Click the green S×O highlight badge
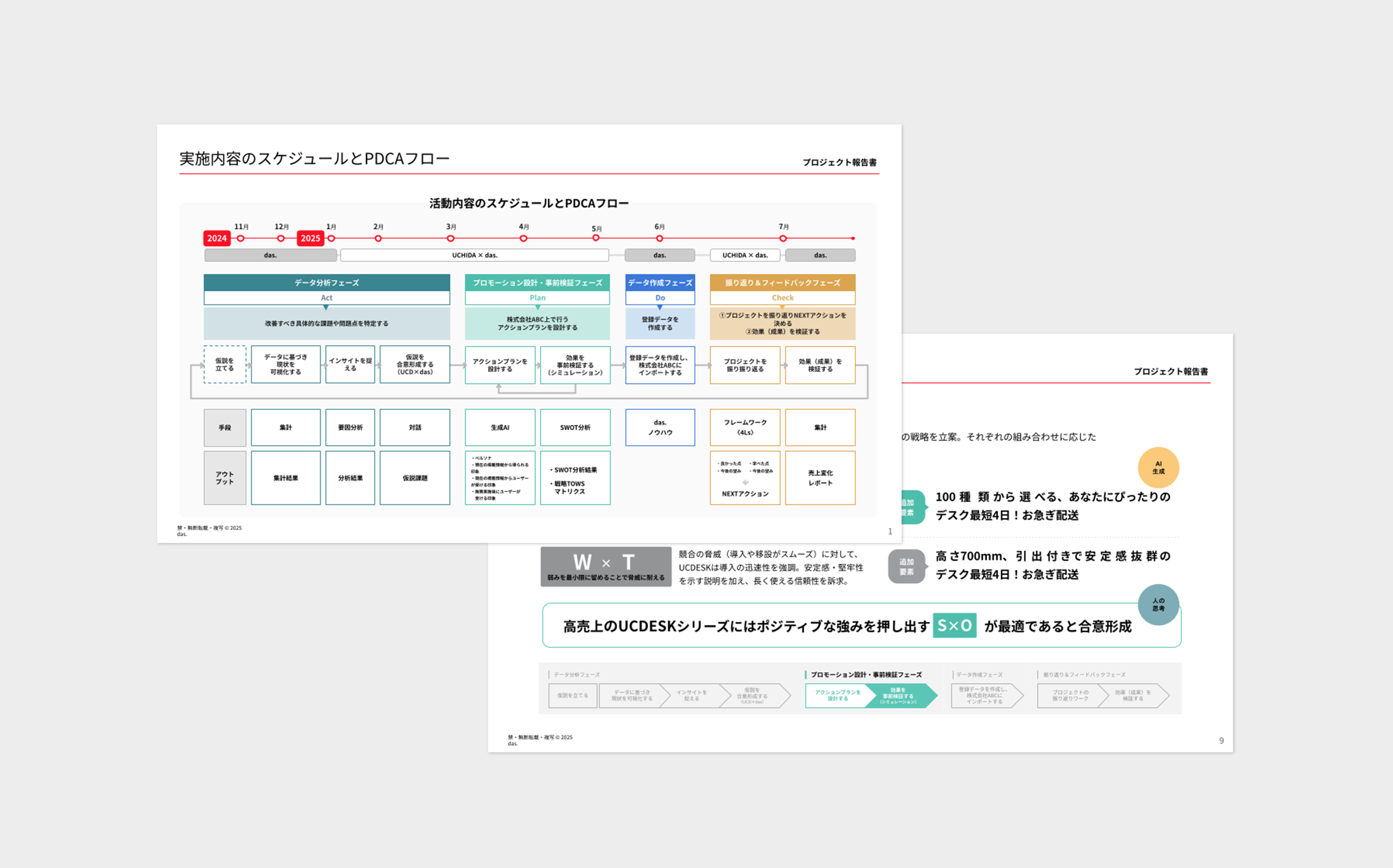Image resolution: width=1393 pixels, height=868 pixels. 954,625
